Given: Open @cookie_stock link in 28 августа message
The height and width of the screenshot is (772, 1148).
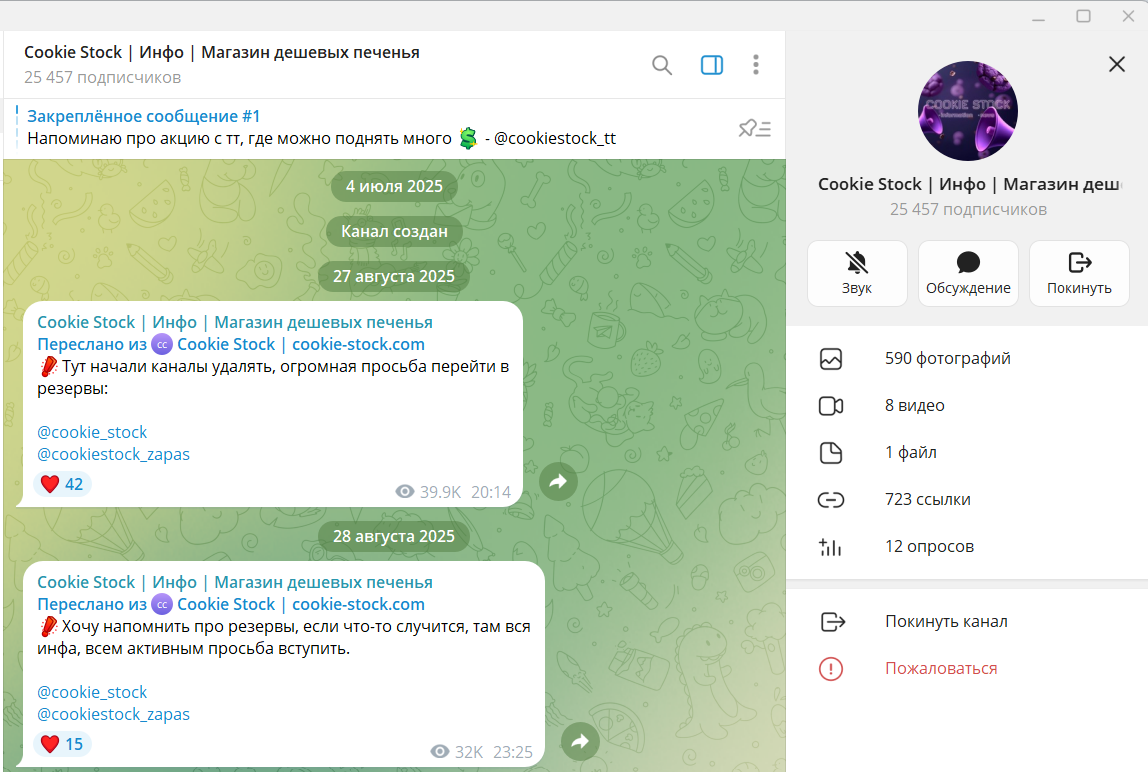Looking at the screenshot, I should tap(92, 692).
